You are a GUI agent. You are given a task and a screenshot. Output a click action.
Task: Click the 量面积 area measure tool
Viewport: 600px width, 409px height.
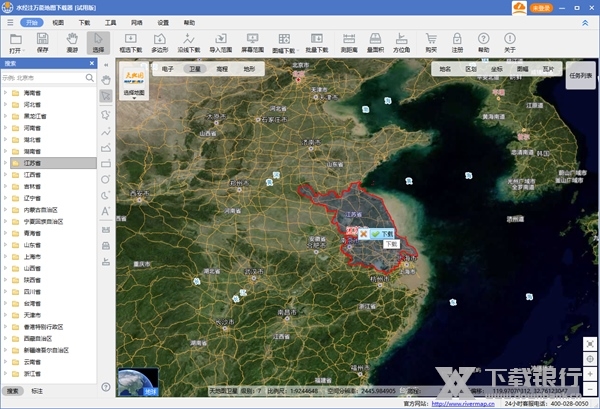[375, 41]
